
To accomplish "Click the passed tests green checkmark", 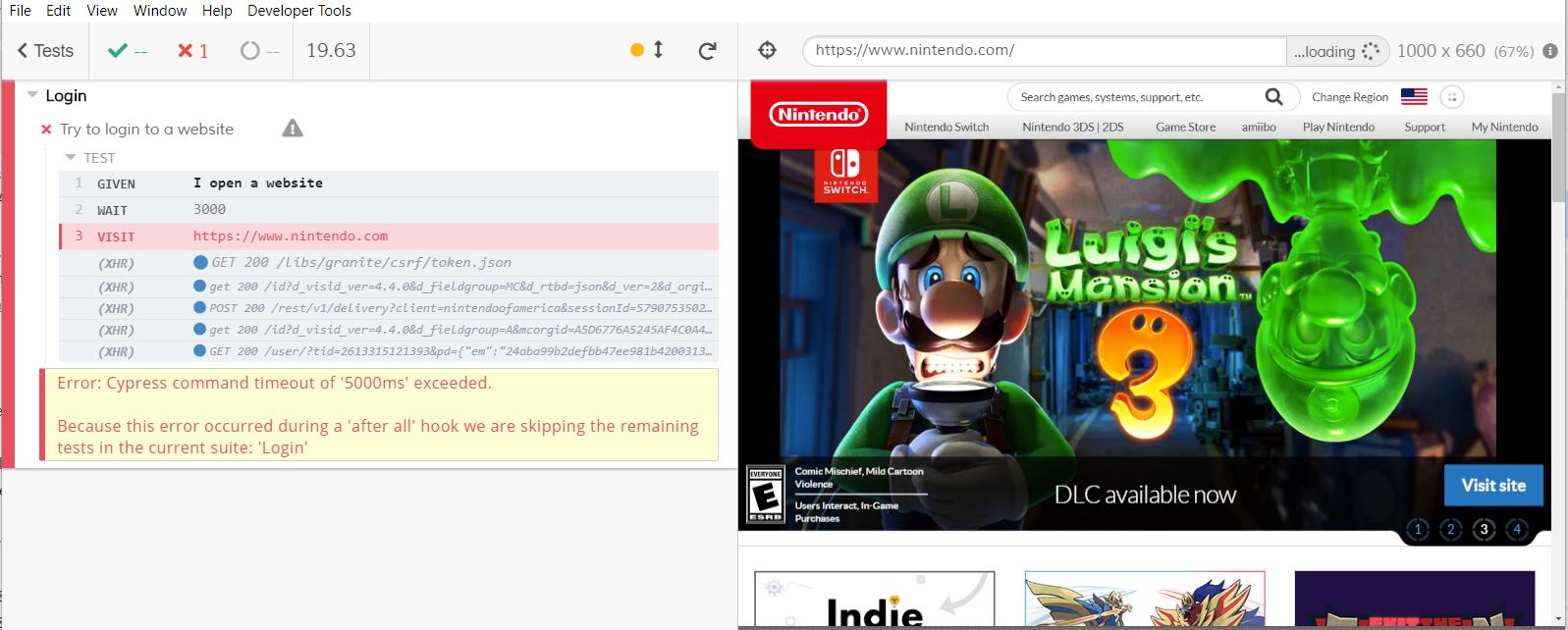I will (118, 51).
